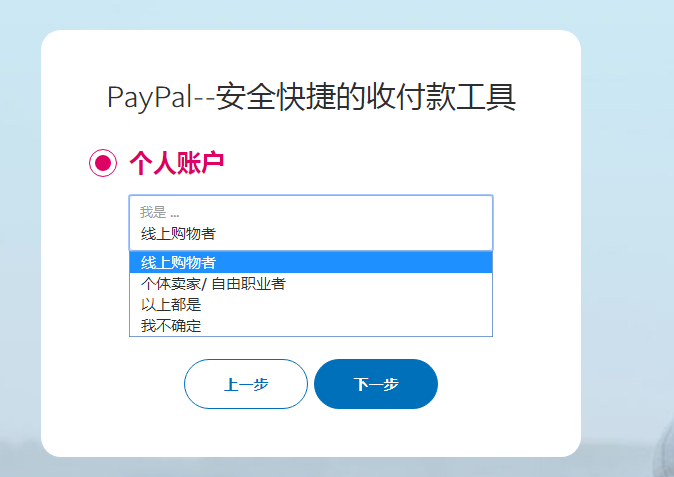Click empty space right of 个体卖家 option

point(387,284)
